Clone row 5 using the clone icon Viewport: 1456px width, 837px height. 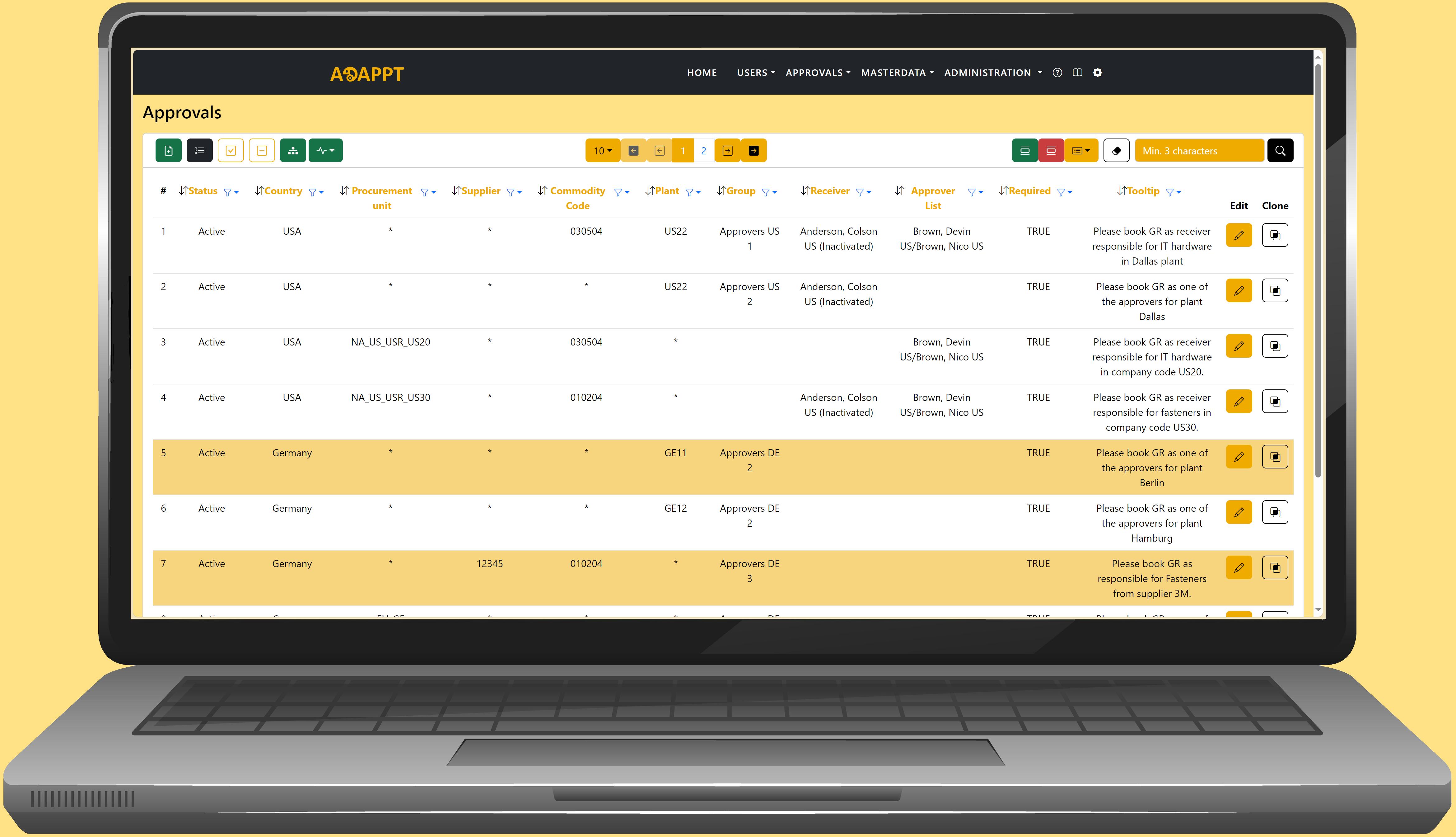pos(1274,457)
